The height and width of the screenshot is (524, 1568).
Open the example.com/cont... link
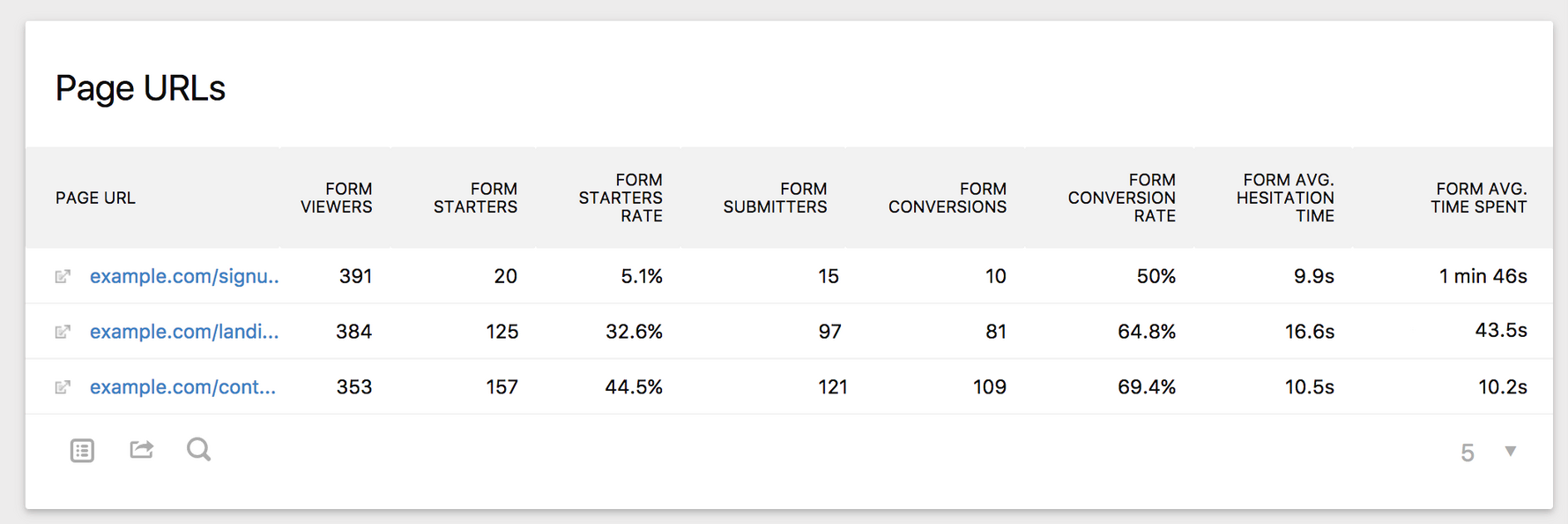coord(182,387)
